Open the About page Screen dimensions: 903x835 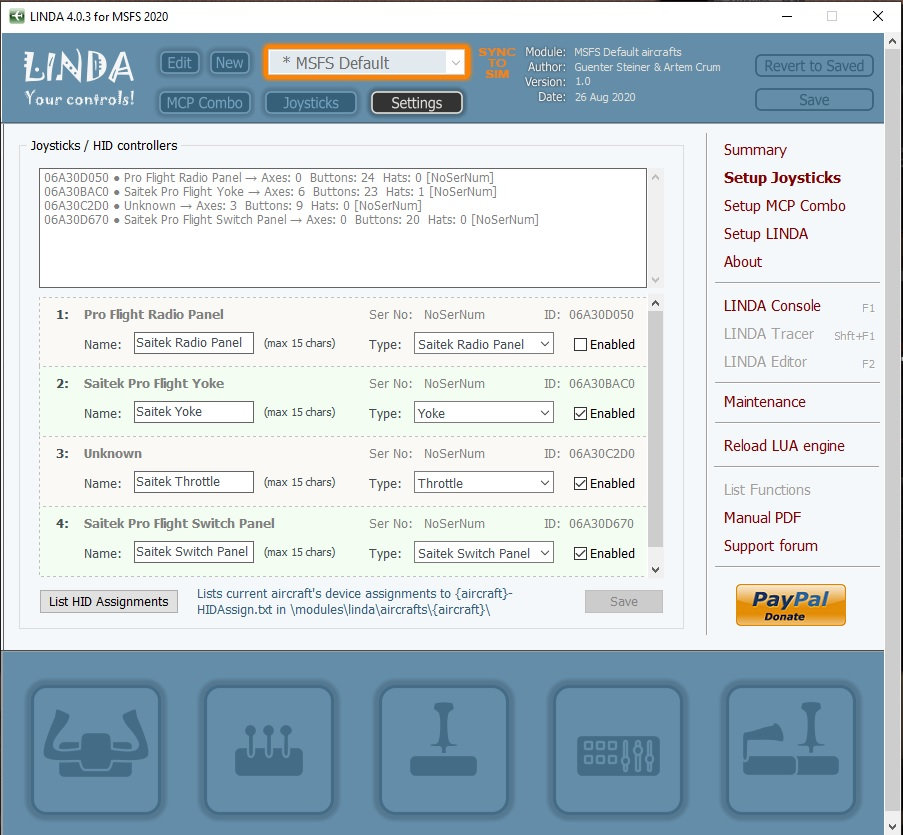point(742,261)
